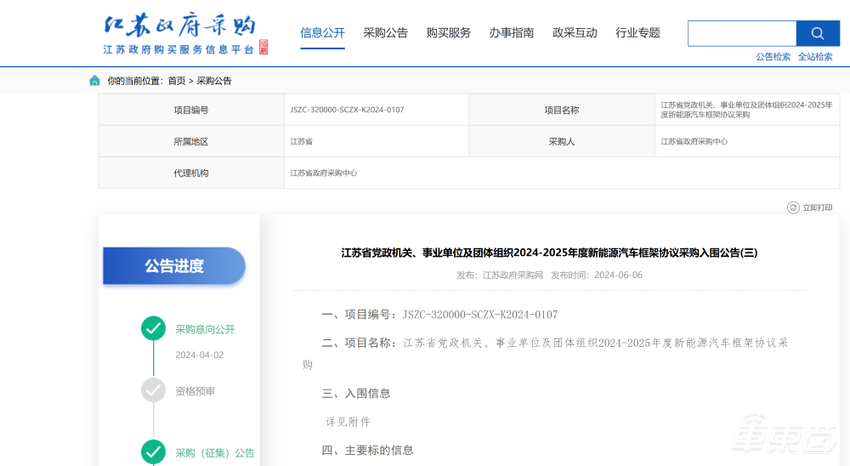Click the 采购意向公开 progress step
850x466 pixels.
[x=205, y=329]
